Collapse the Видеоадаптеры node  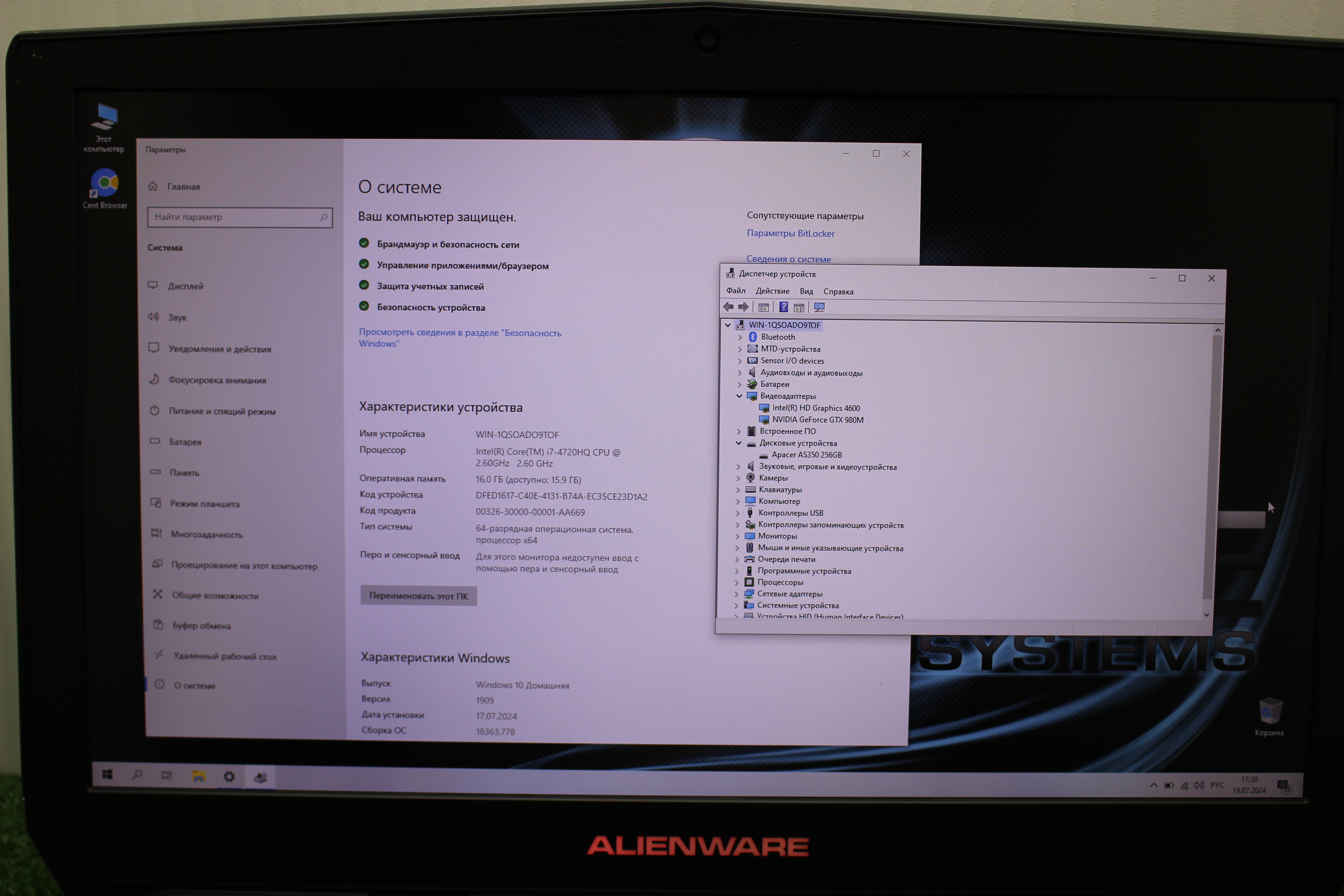coord(739,396)
